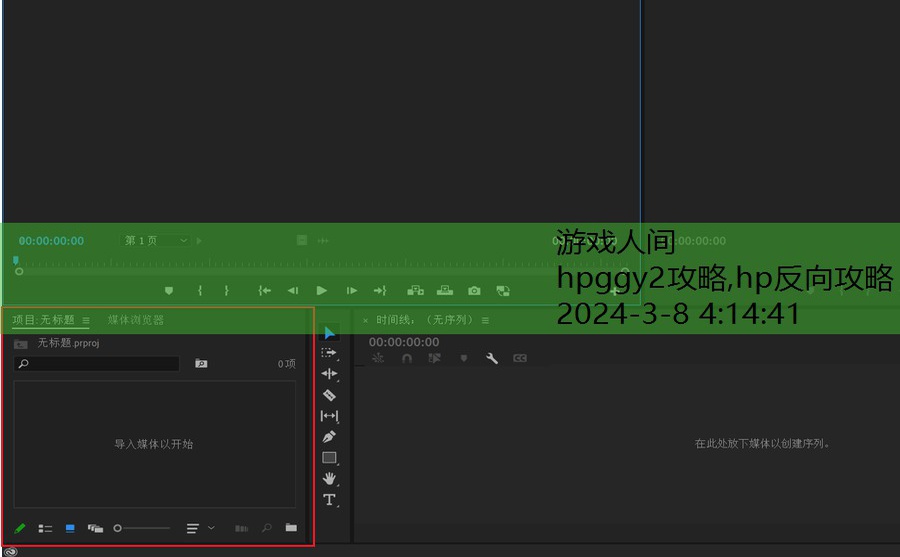Click the sort icons button
This screenshot has width=900, height=557.
(x=193, y=528)
